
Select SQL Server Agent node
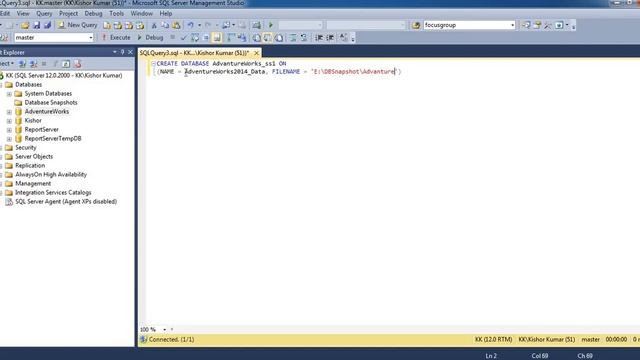66,201
